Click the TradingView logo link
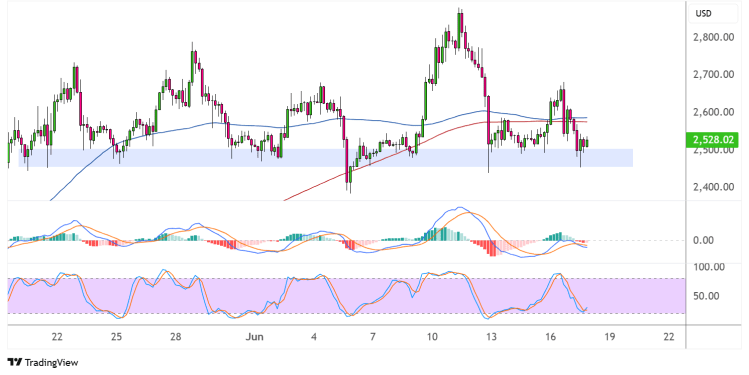 43,363
